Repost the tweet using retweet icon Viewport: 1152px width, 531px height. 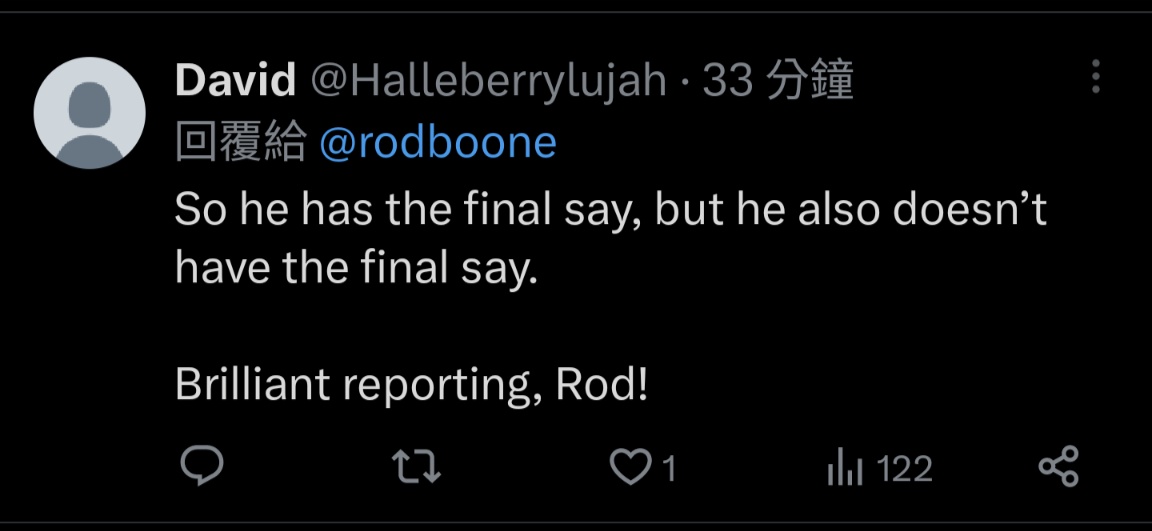417,467
